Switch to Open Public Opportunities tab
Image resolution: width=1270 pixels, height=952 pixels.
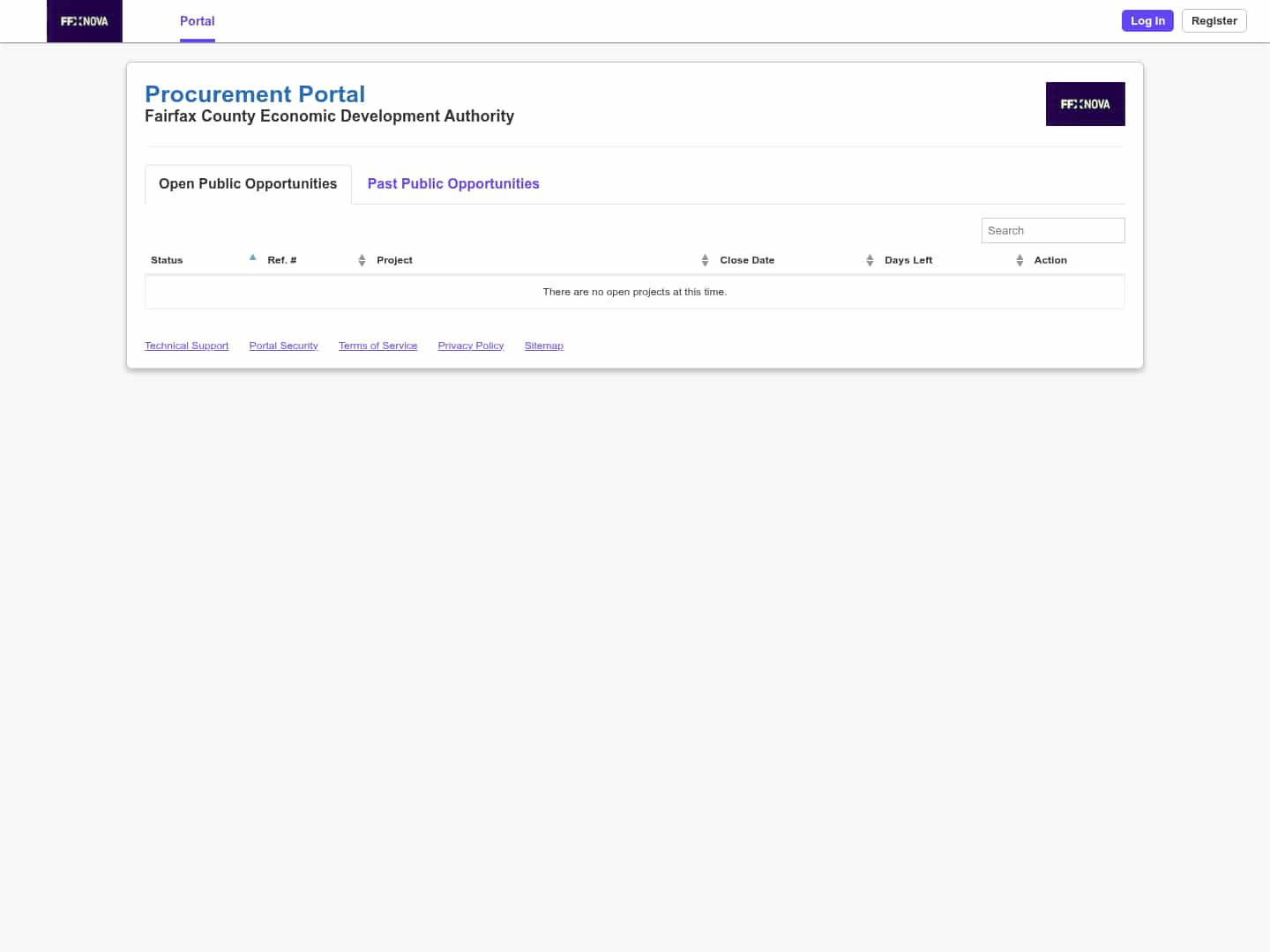(248, 184)
